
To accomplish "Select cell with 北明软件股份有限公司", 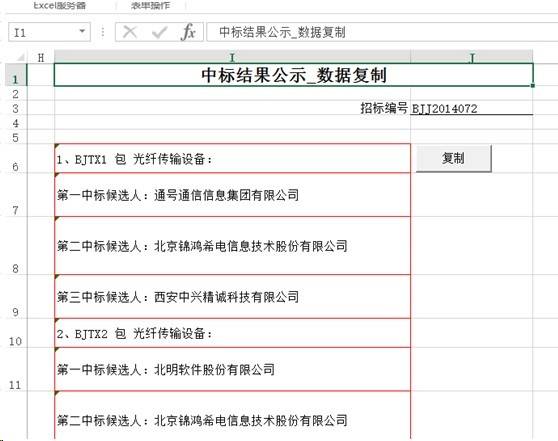I will tap(232, 369).
